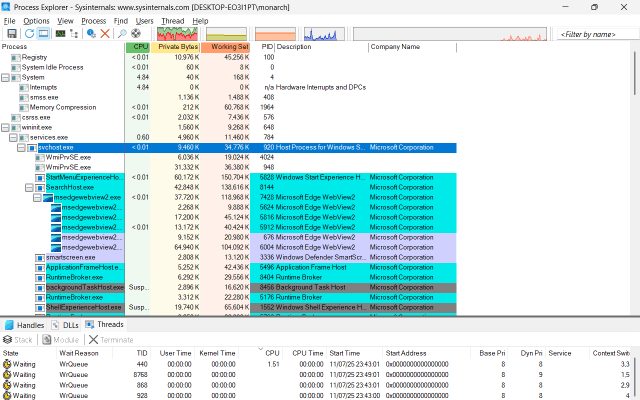Image resolution: width=640 pixels, height=400 pixels.
Task: Open the View menu
Action: pos(65,21)
